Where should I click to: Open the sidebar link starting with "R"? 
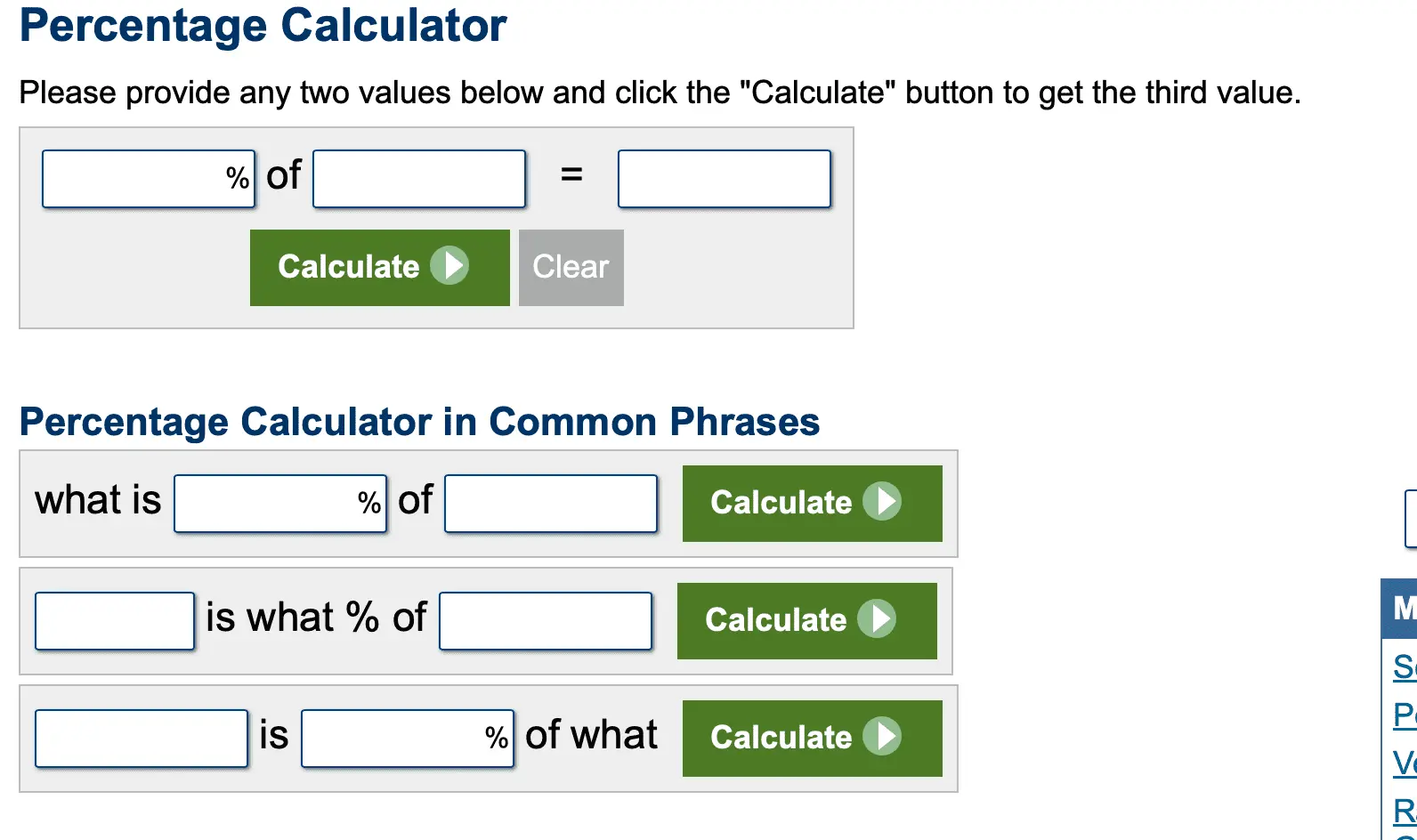pyautogui.click(x=1405, y=811)
